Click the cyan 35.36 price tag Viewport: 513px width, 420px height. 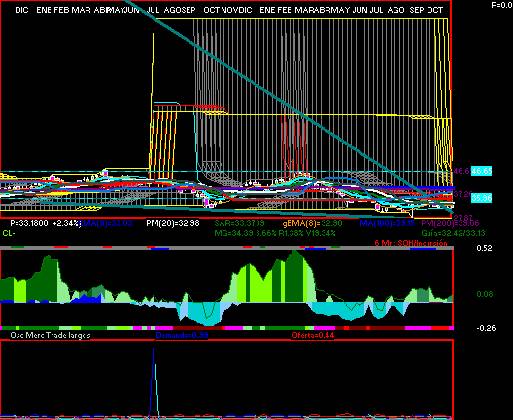[x=481, y=198]
